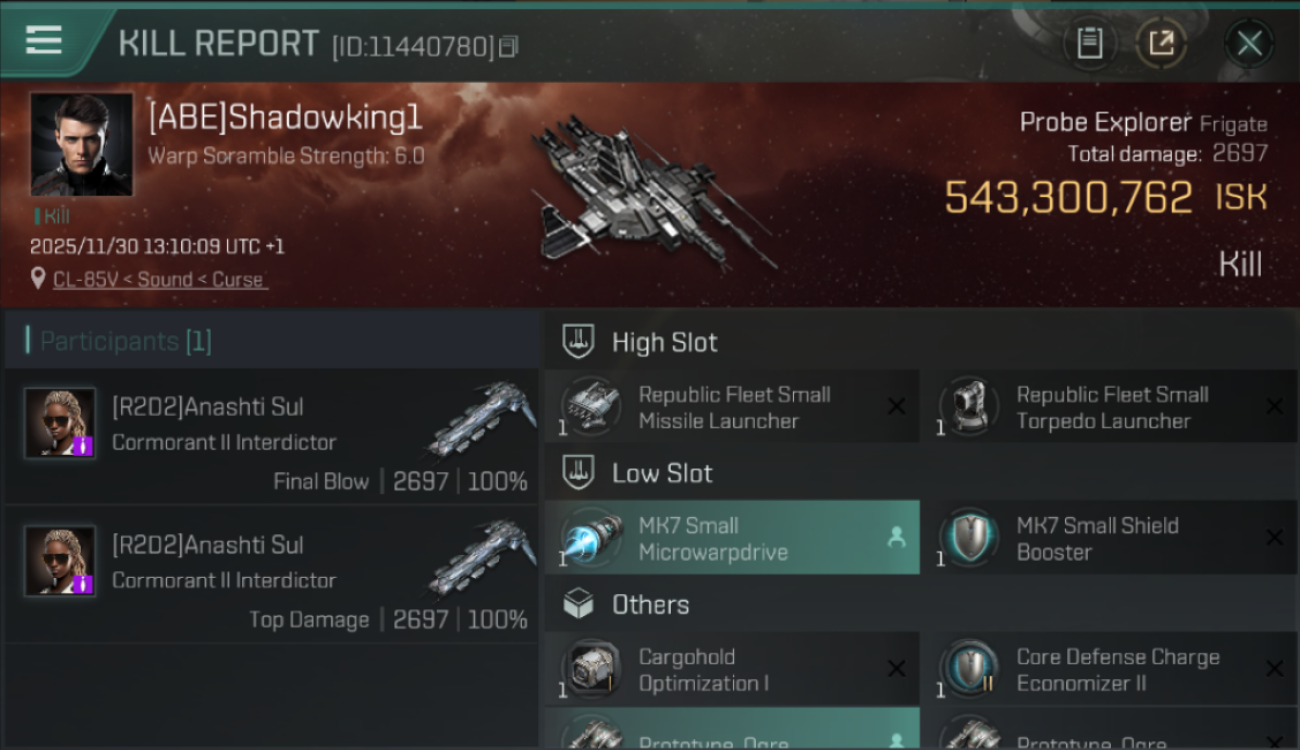Select Cargohold Optimization I rig icon

point(591,669)
